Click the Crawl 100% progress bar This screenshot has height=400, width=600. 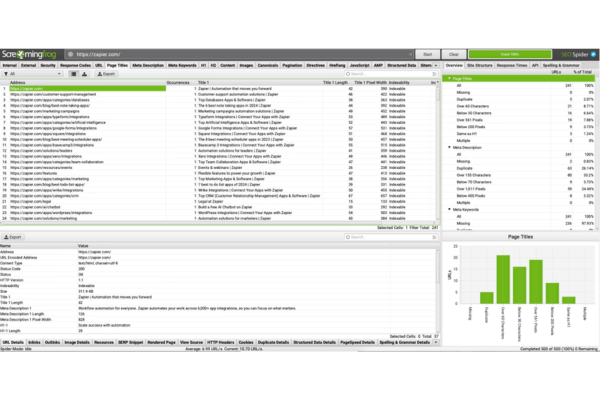510,54
